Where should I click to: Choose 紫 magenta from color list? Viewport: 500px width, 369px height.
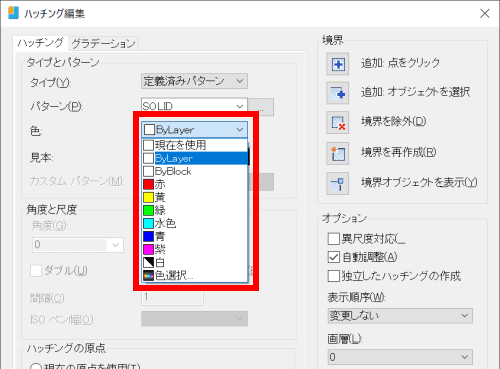[x=195, y=249]
